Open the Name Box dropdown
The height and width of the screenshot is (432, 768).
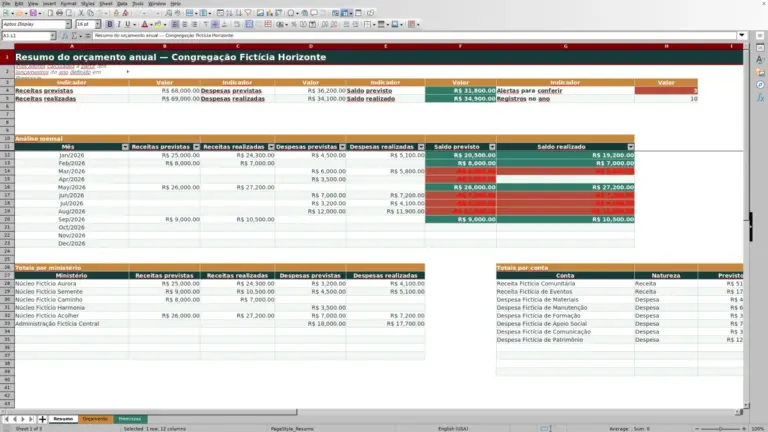pos(53,36)
